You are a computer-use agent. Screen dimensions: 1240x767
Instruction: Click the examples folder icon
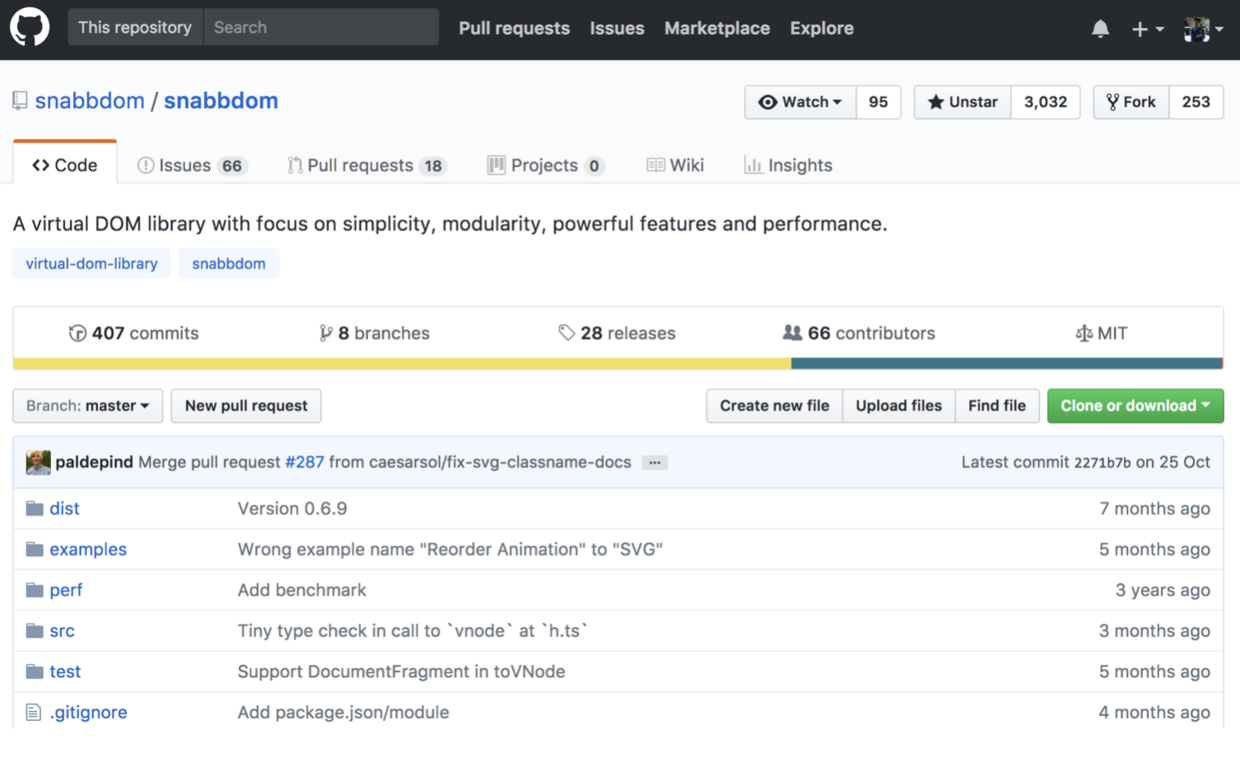pos(35,549)
